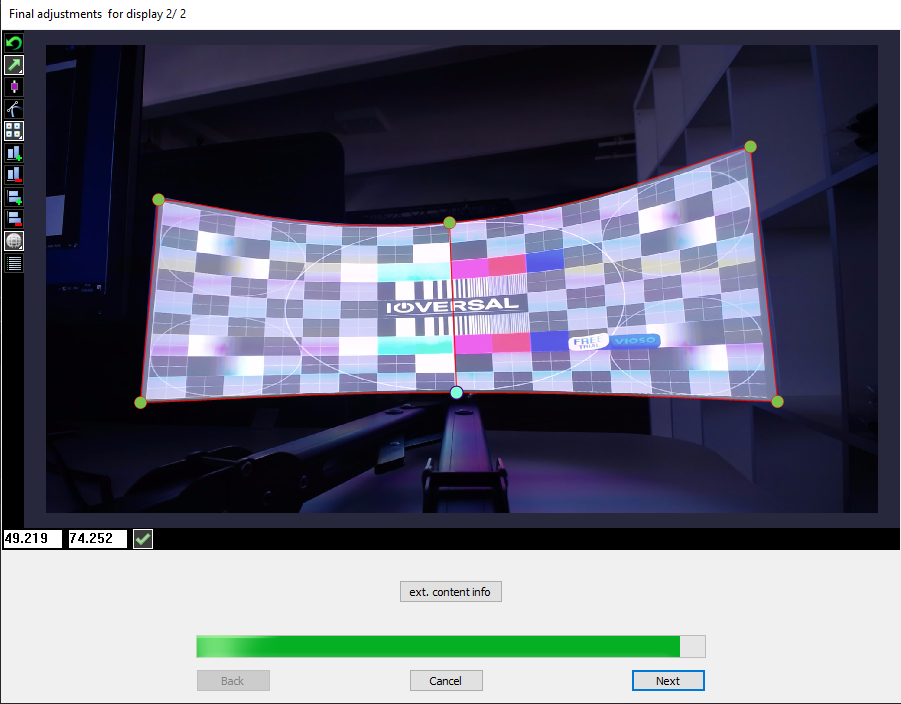The height and width of the screenshot is (704, 901).
Task: Select the diagonal arrow move tool
Action: [14, 65]
